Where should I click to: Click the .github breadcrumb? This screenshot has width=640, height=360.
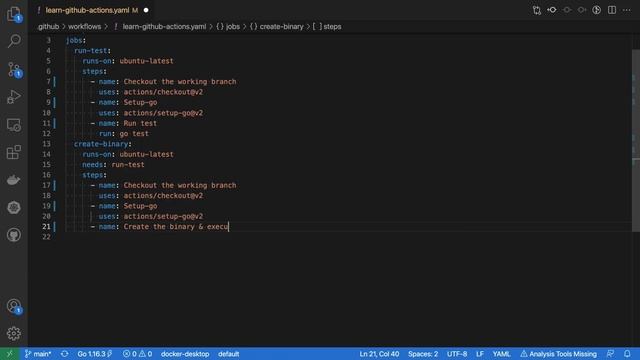point(48,27)
